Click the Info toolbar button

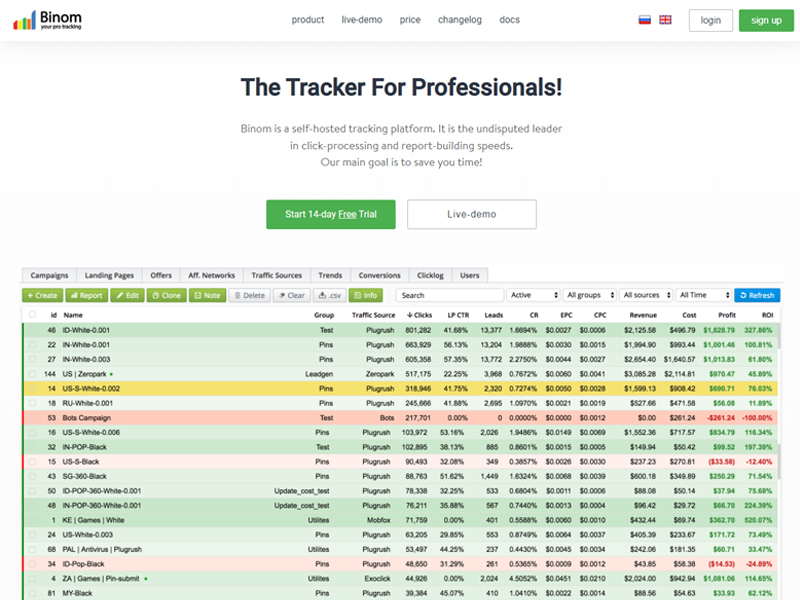coord(366,295)
